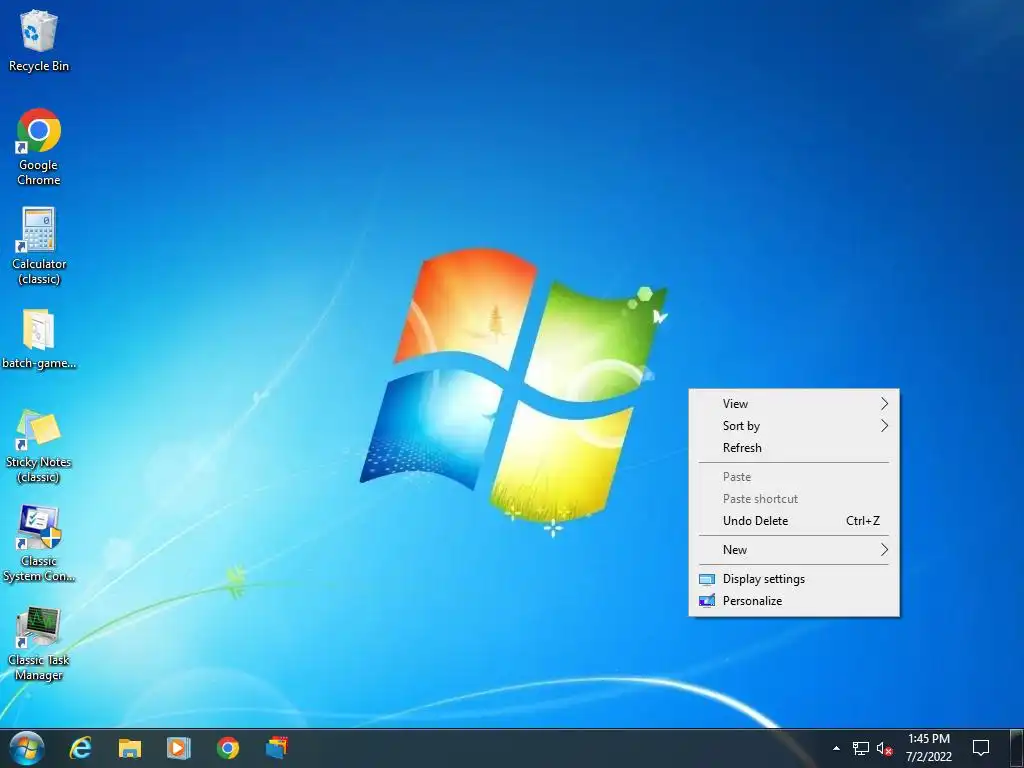Show hidden system tray icons

tap(836, 748)
